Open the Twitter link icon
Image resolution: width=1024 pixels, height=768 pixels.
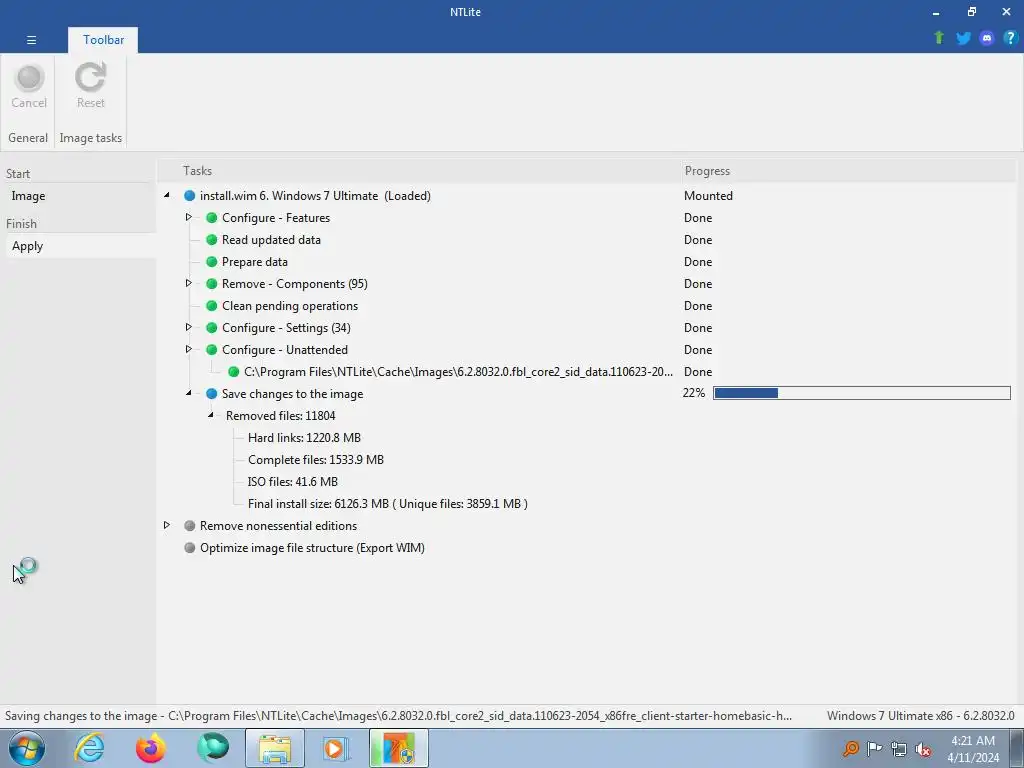point(963,38)
